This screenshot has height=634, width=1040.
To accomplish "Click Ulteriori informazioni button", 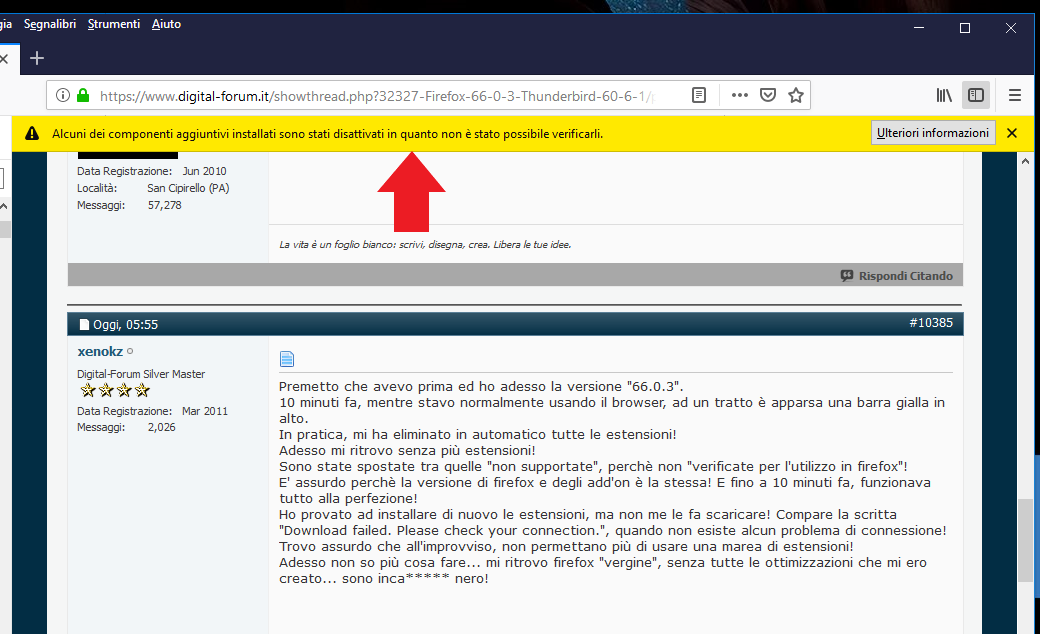I will click(x=933, y=133).
